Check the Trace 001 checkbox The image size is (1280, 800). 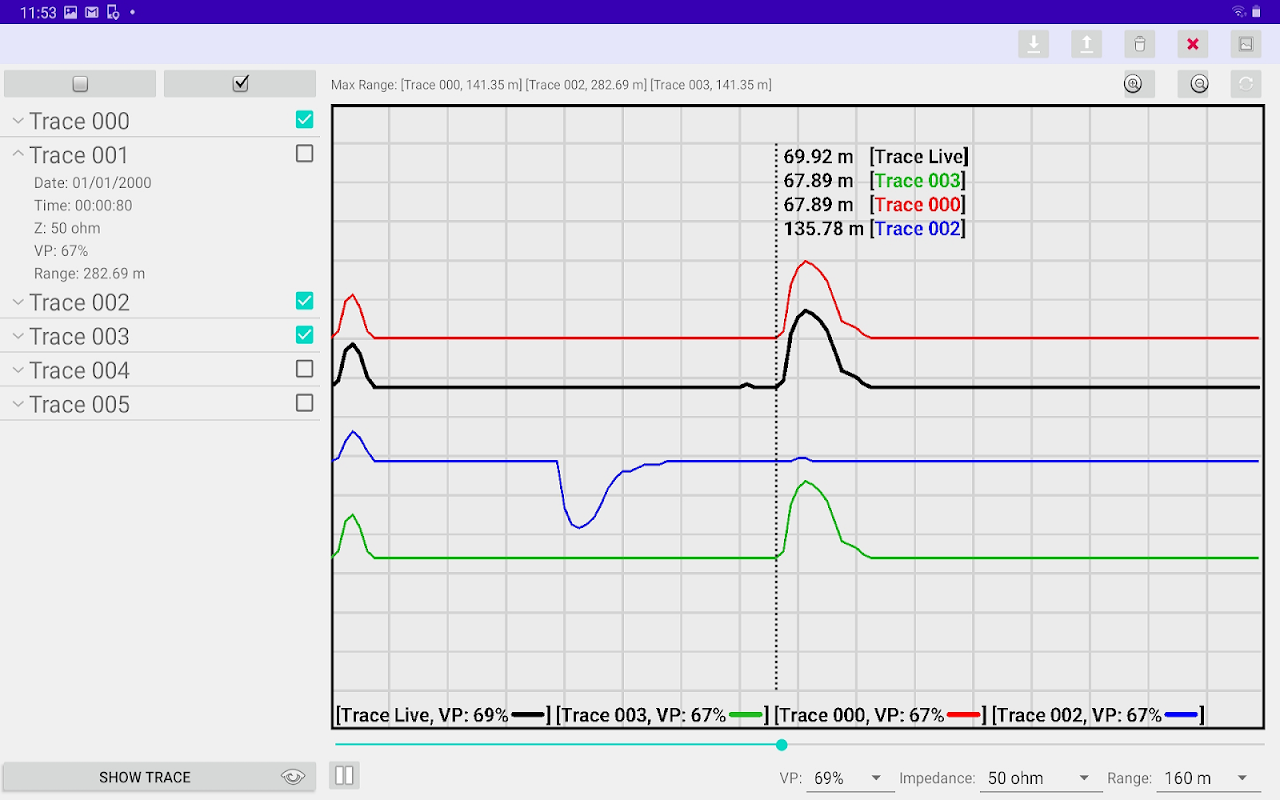point(304,154)
